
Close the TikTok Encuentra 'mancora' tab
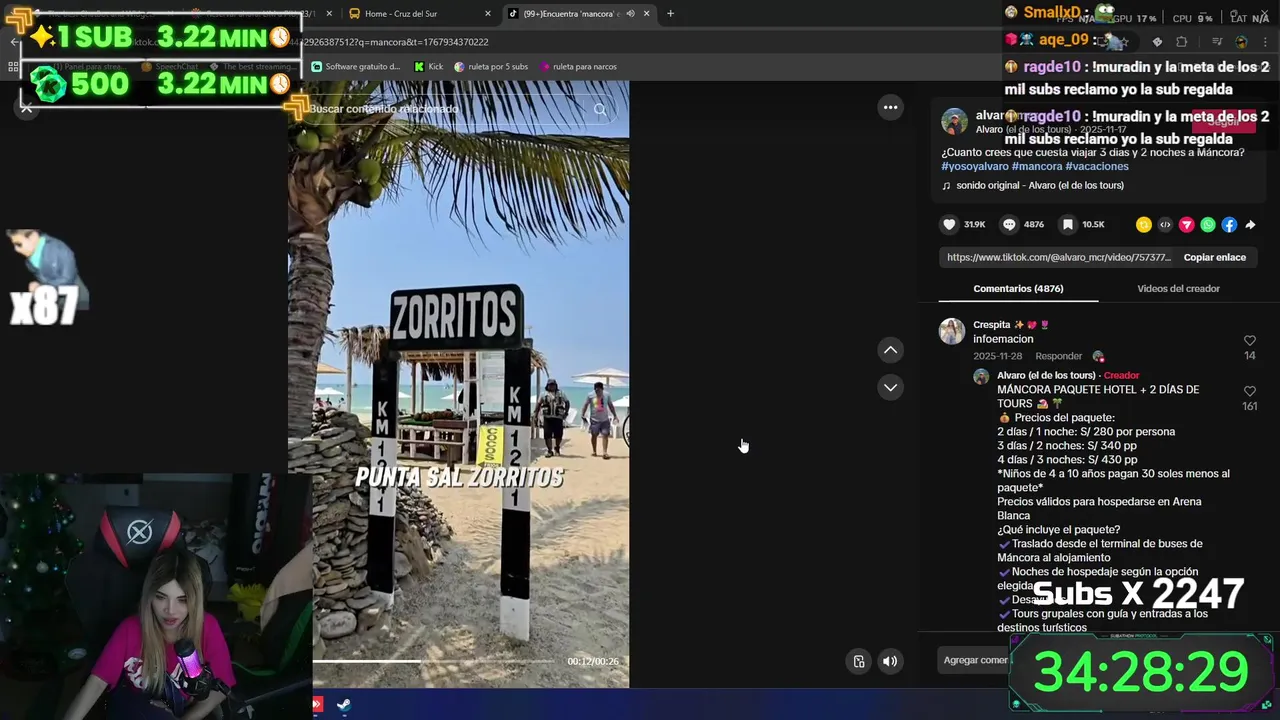(x=647, y=14)
